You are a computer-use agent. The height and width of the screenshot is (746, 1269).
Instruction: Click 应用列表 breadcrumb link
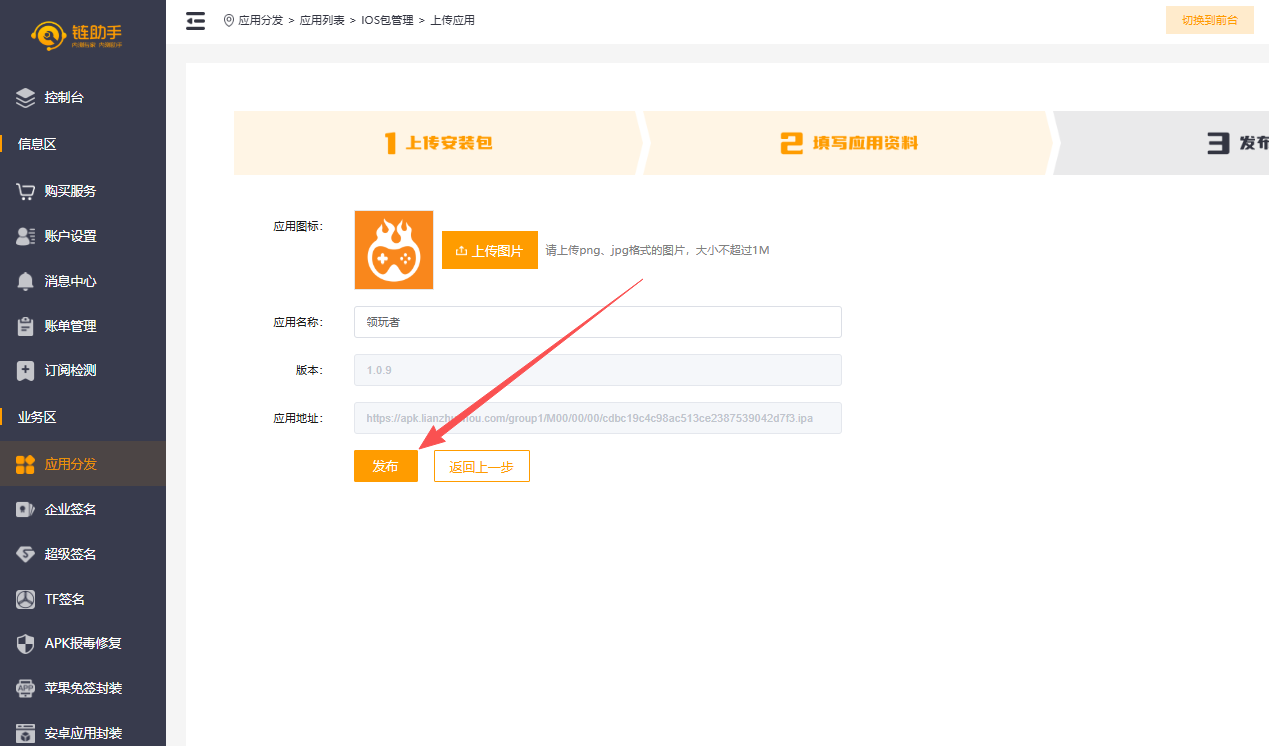[x=324, y=20]
